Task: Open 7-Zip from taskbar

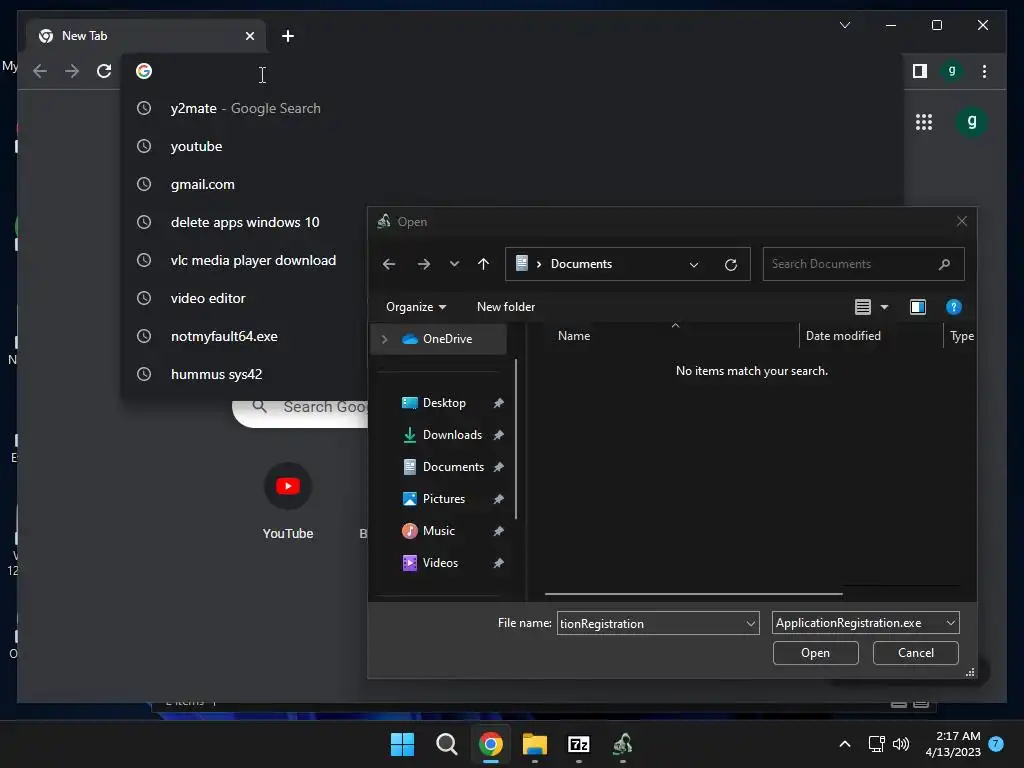Action: click(579, 744)
